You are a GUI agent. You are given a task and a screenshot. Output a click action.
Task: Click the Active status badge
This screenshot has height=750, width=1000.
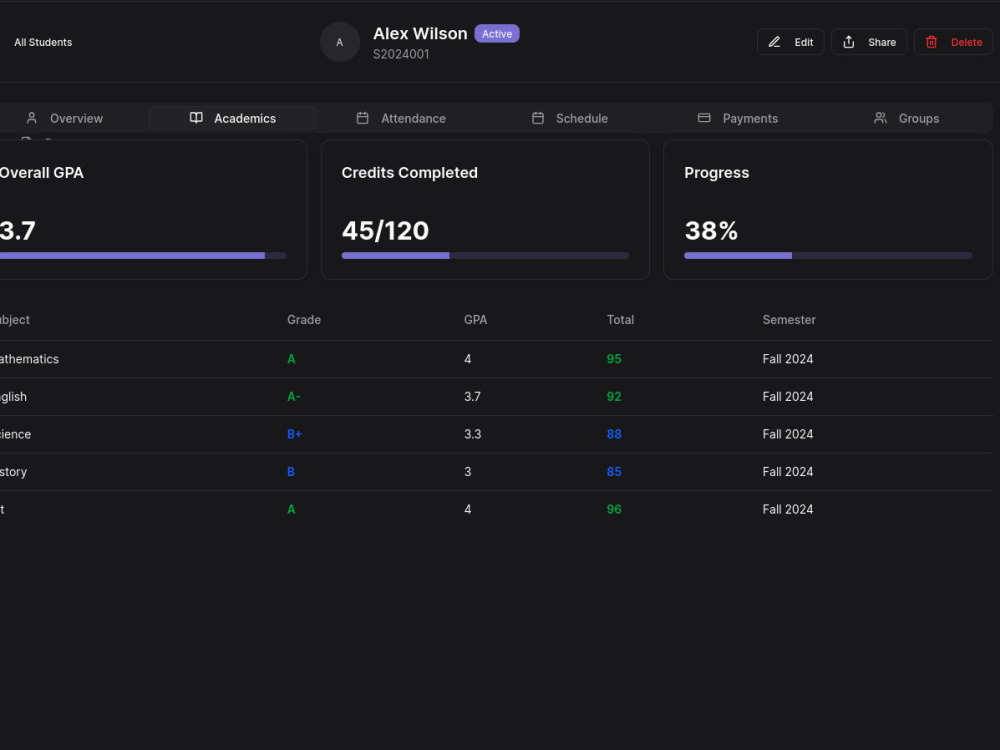[x=497, y=34]
